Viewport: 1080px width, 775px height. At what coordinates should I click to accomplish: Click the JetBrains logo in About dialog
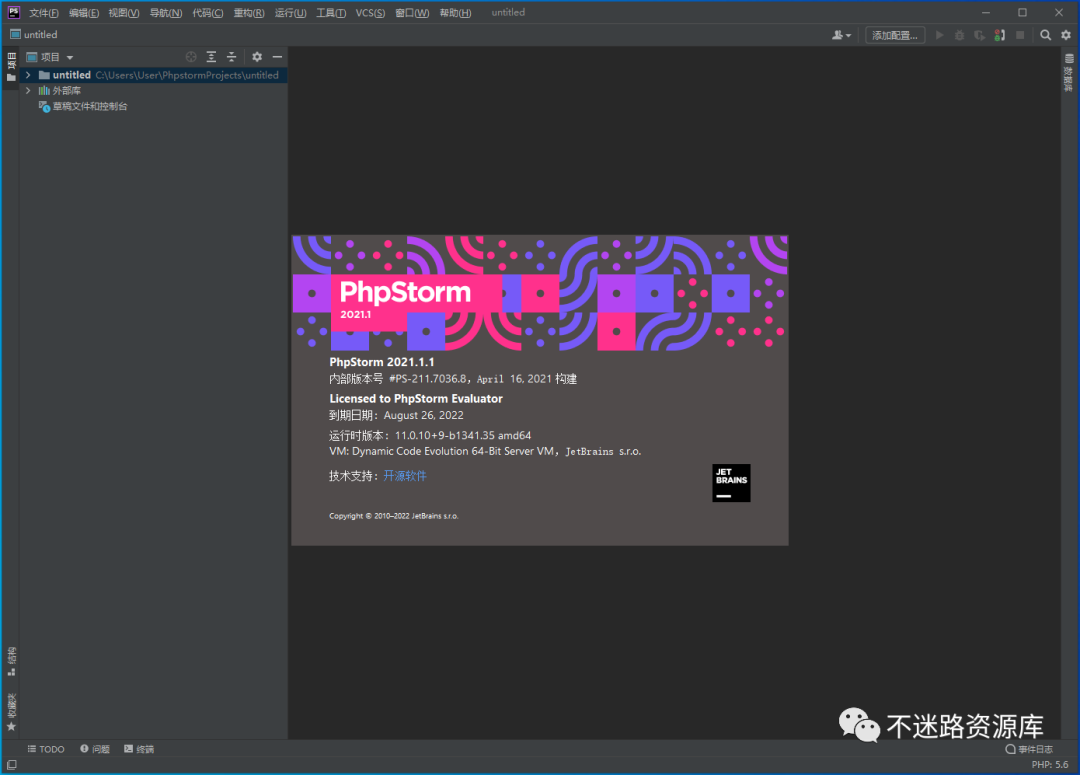[731, 483]
